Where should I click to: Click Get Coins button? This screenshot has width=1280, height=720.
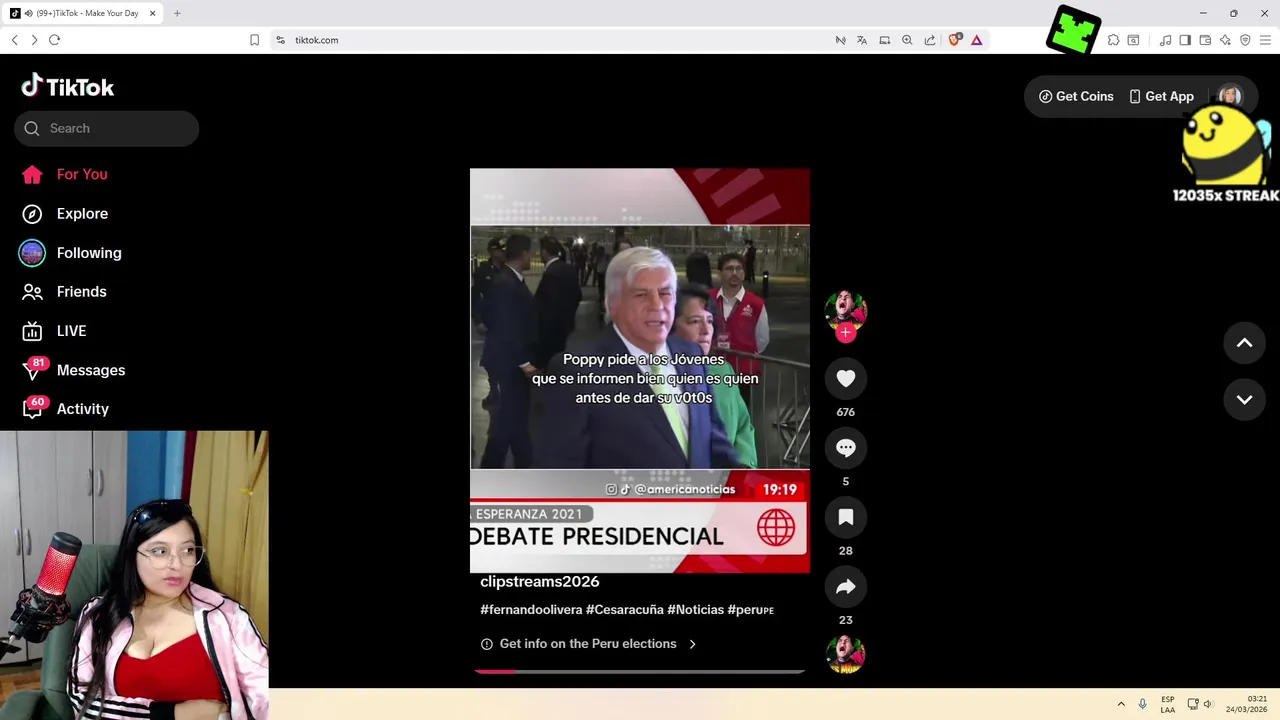point(1076,97)
